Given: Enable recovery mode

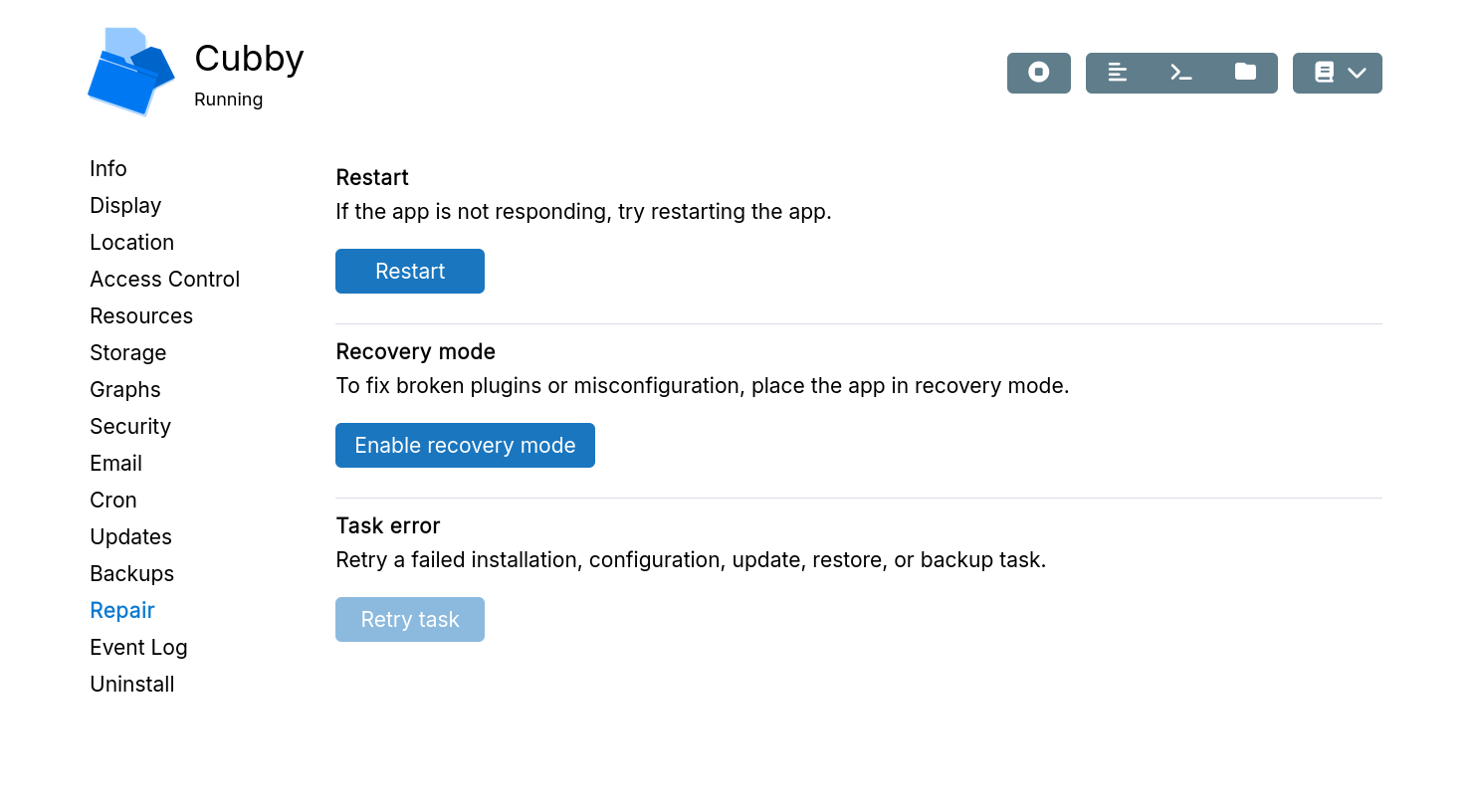Looking at the screenshot, I should tap(465, 445).
